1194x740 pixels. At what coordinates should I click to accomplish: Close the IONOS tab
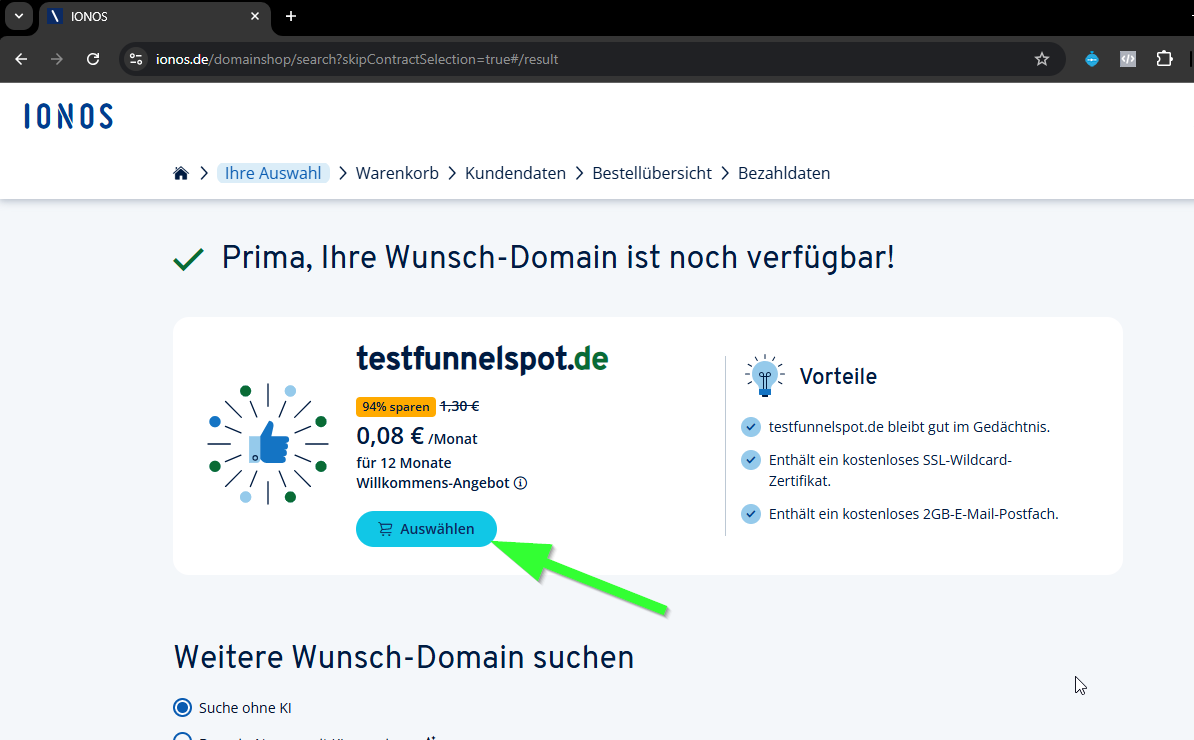[x=254, y=16]
